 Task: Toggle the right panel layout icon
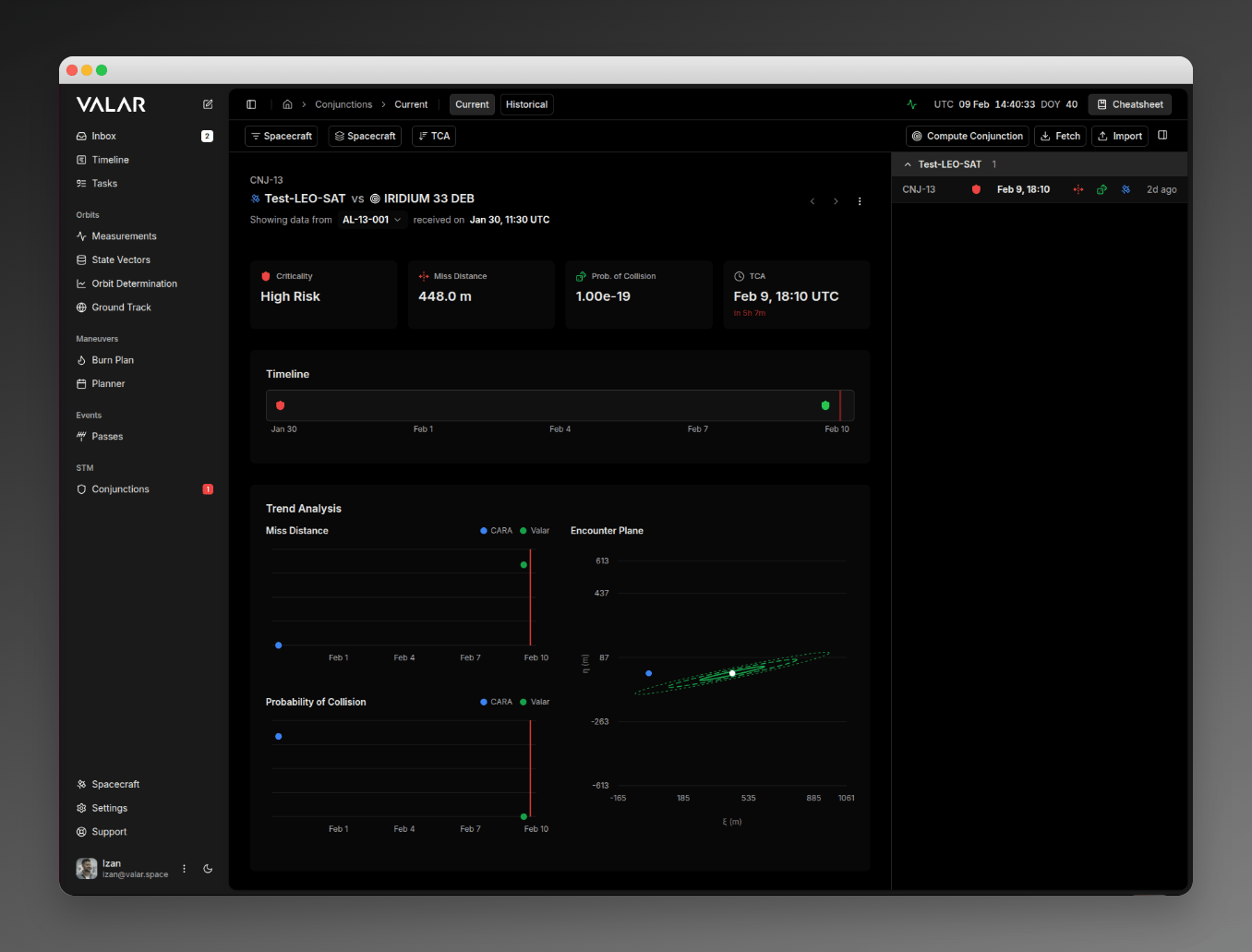pyautogui.click(x=1162, y=136)
